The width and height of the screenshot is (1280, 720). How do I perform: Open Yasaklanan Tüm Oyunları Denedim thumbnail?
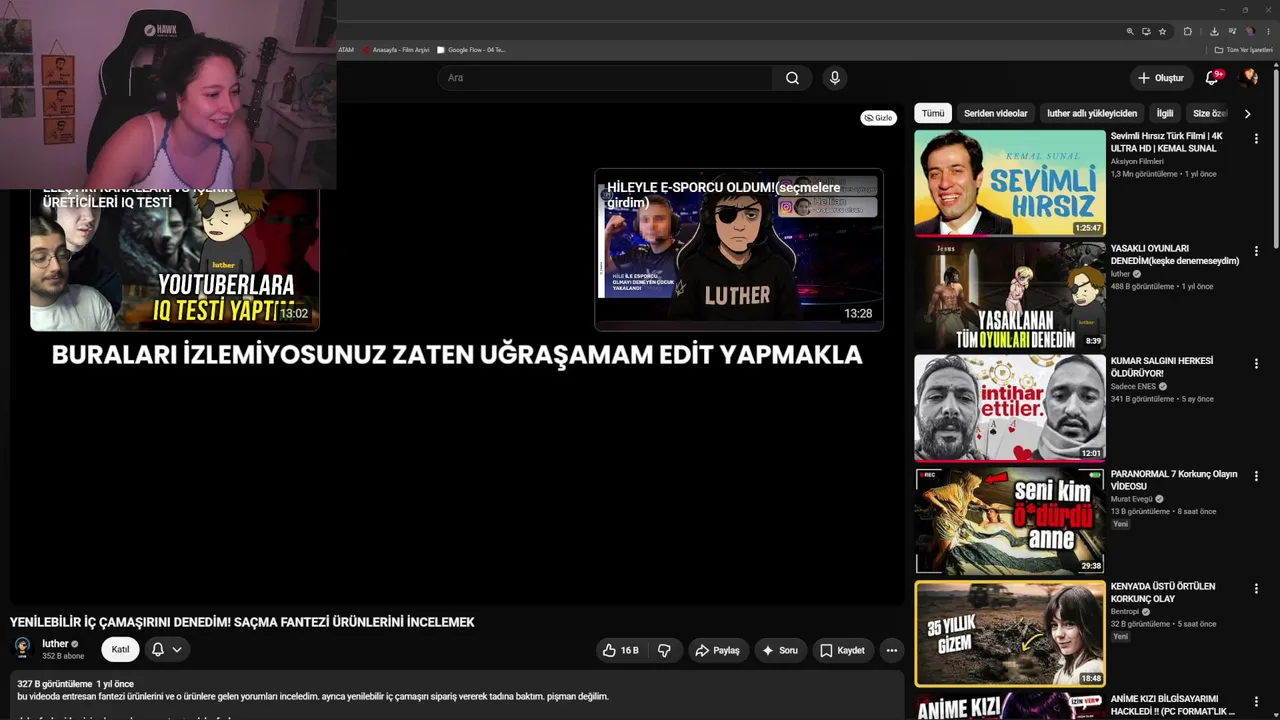pyautogui.click(x=1010, y=295)
